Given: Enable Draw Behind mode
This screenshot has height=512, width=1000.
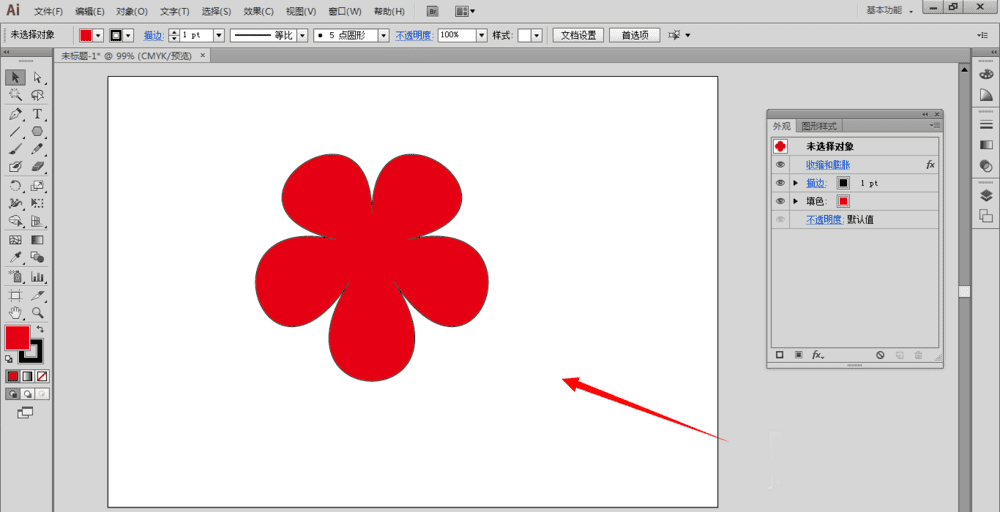Looking at the screenshot, I should coord(27,394).
